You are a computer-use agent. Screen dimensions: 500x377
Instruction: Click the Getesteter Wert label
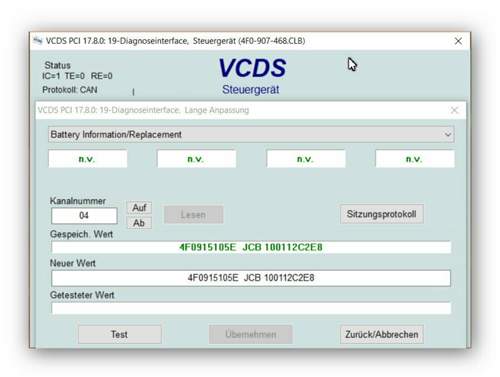[82, 295]
